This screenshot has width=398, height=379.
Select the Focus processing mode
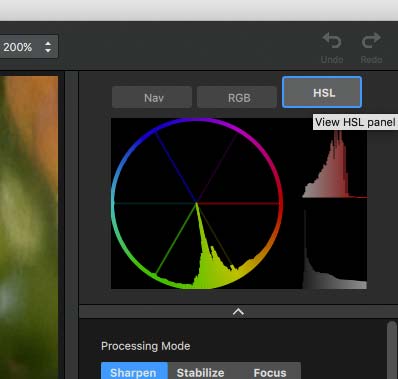[269, 371]
